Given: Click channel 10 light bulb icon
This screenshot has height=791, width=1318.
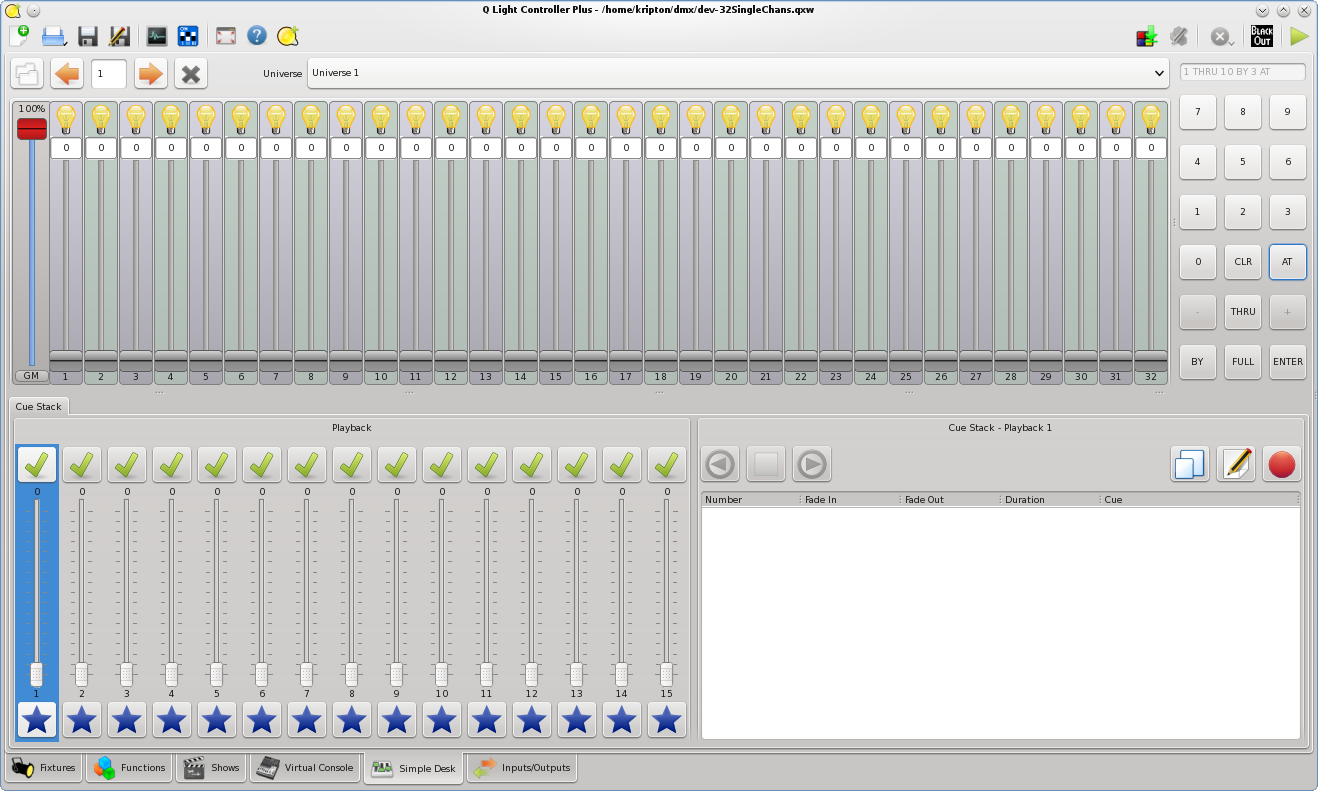Looking at the screenshot, I should click(381, 119).
